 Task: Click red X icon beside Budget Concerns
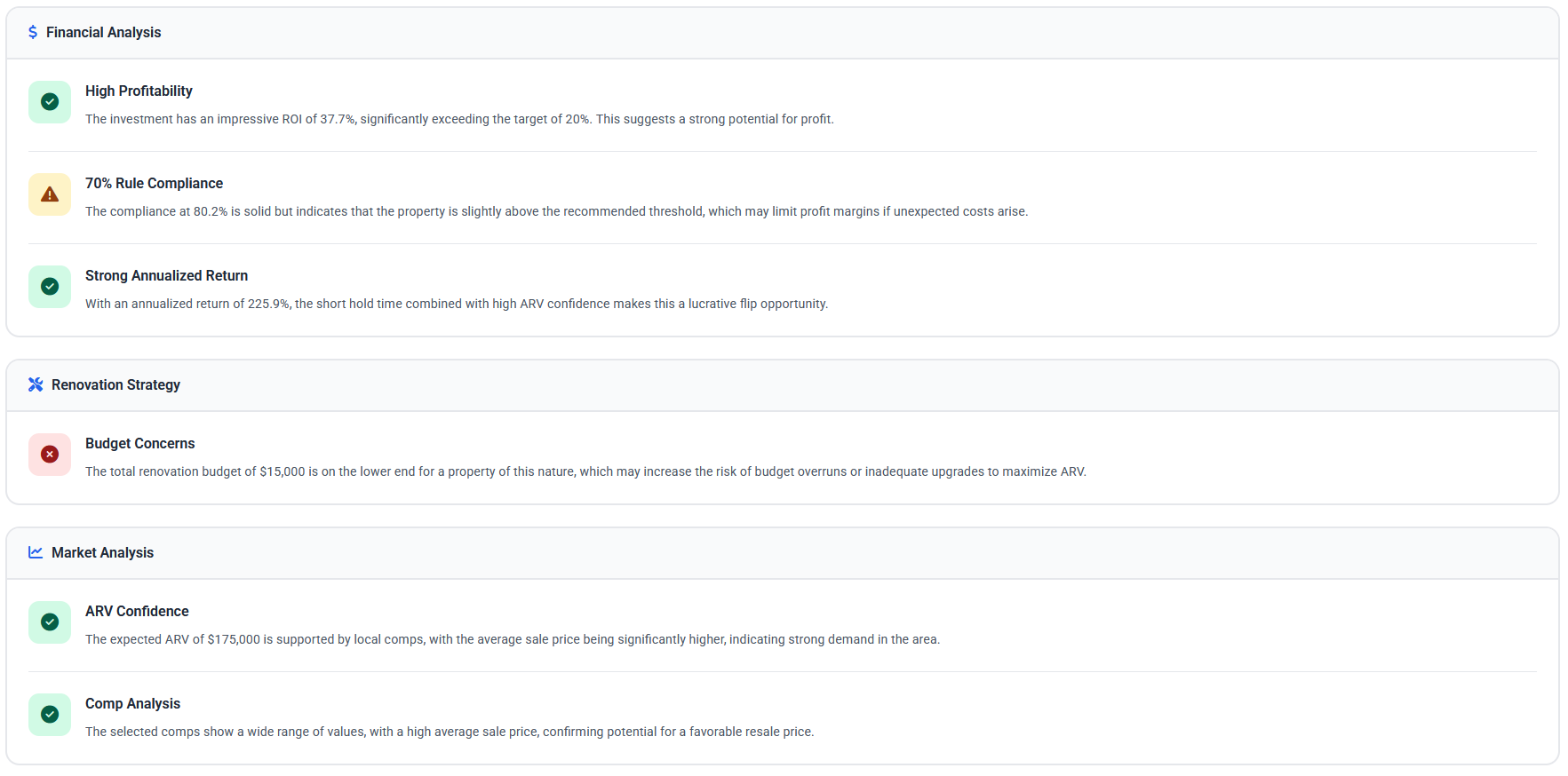tap(50, 455)
